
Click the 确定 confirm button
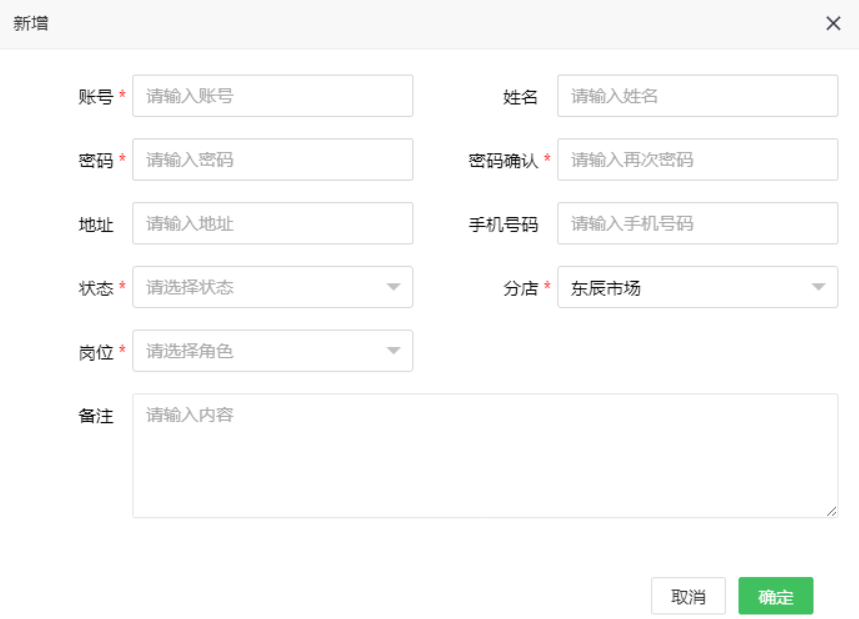tap(775, 595)
